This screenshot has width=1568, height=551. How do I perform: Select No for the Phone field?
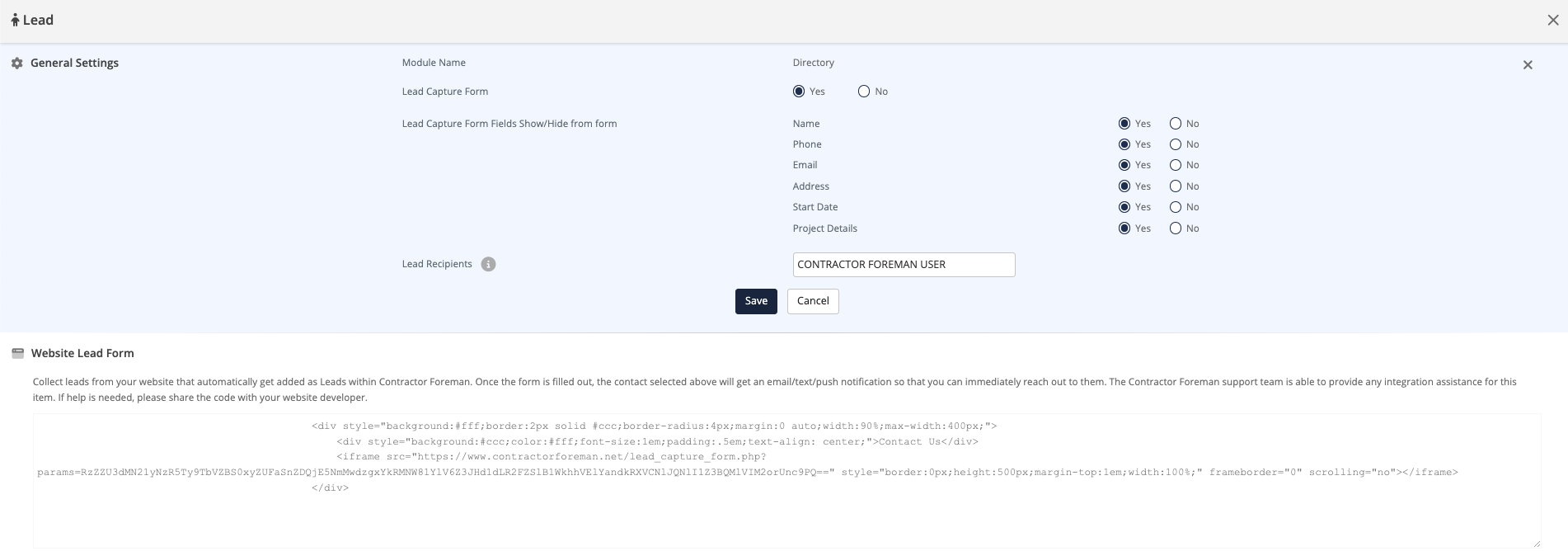1176,144
